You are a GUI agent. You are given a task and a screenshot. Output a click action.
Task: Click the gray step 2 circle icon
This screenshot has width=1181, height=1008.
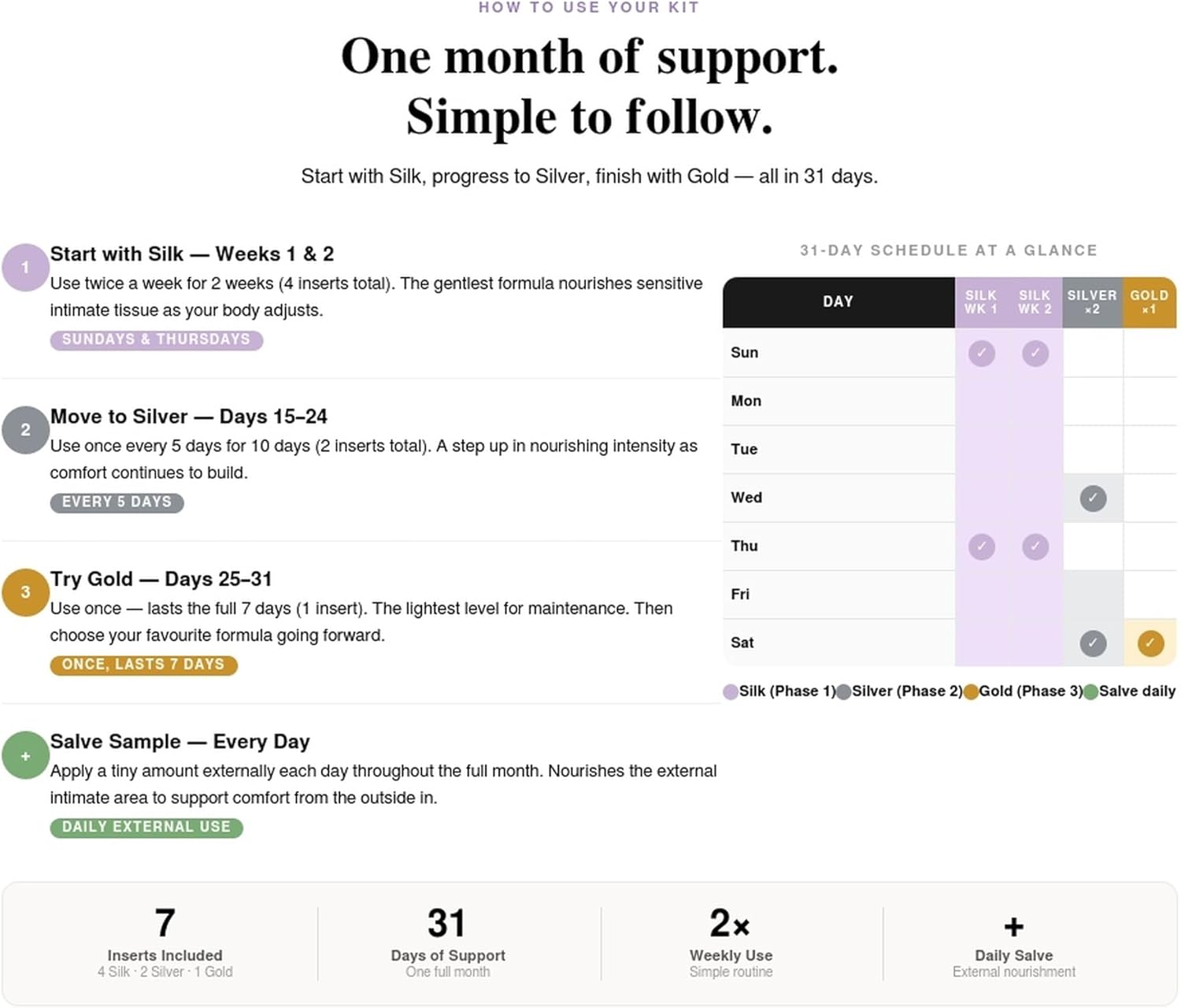pos(25,430)
